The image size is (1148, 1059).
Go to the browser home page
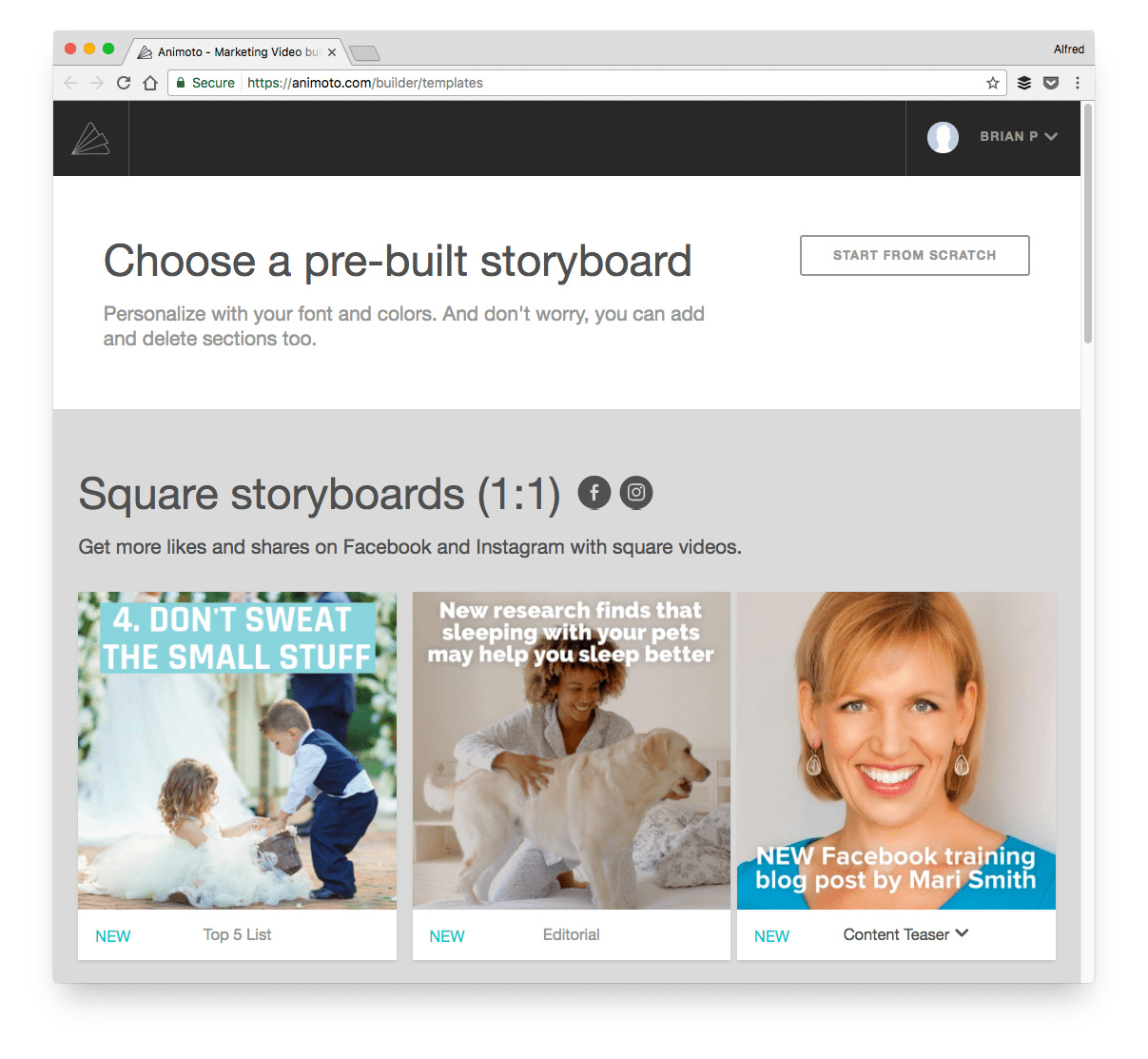(x=150, y=83)
